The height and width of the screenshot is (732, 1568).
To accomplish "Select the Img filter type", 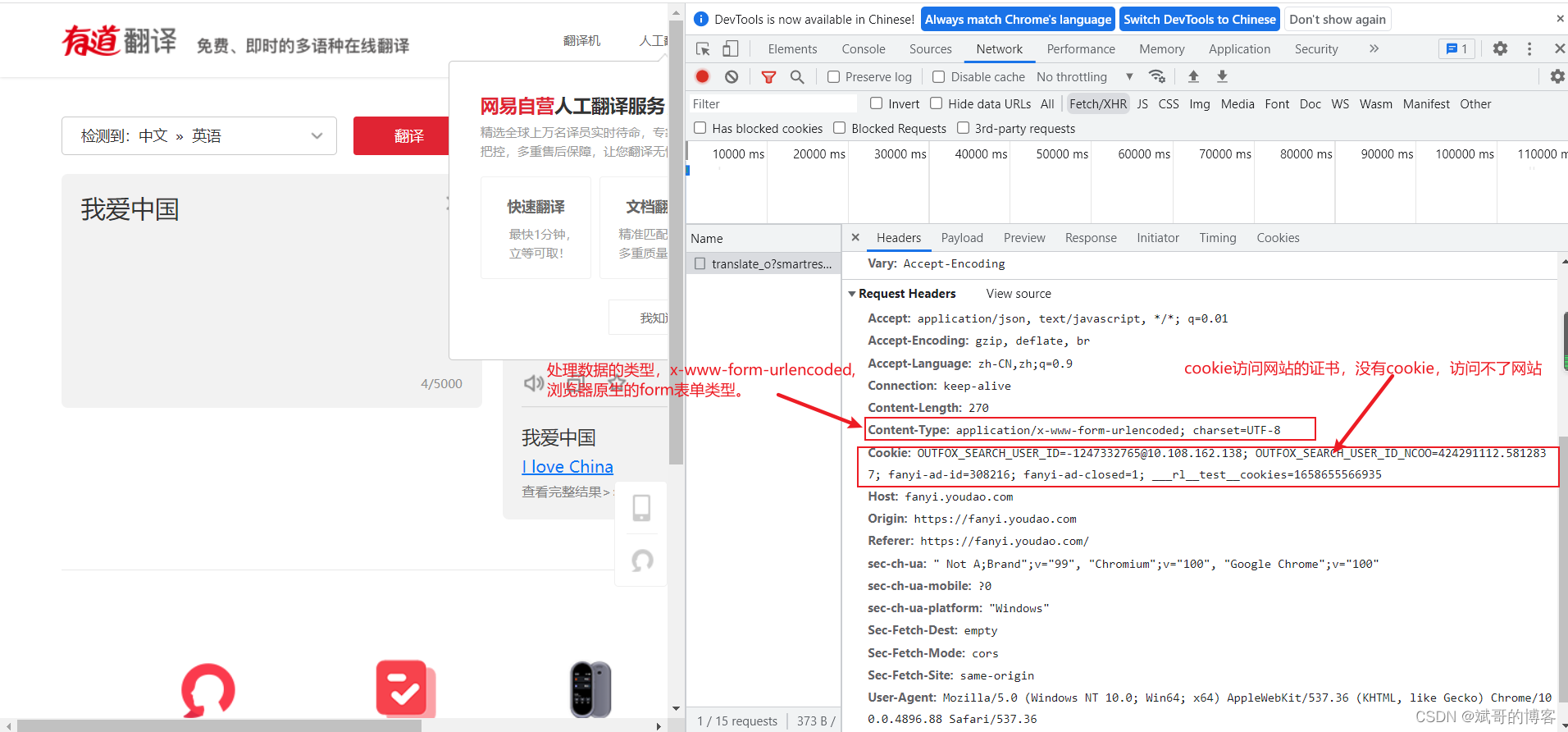I will 1200,104.
